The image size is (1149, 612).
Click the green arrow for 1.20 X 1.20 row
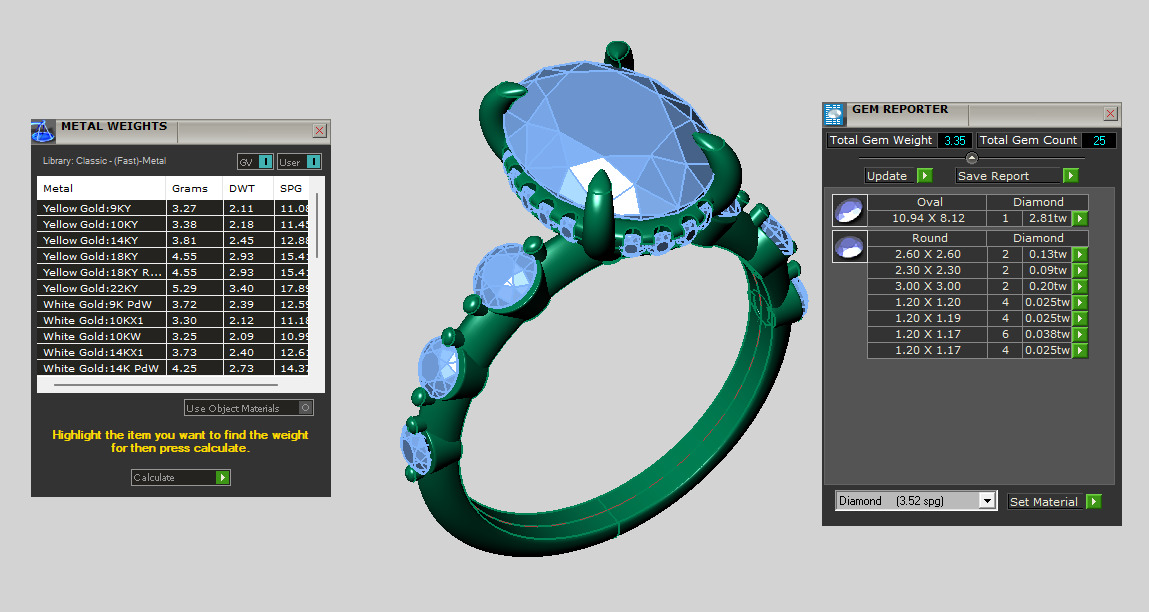pos(1079,303)
